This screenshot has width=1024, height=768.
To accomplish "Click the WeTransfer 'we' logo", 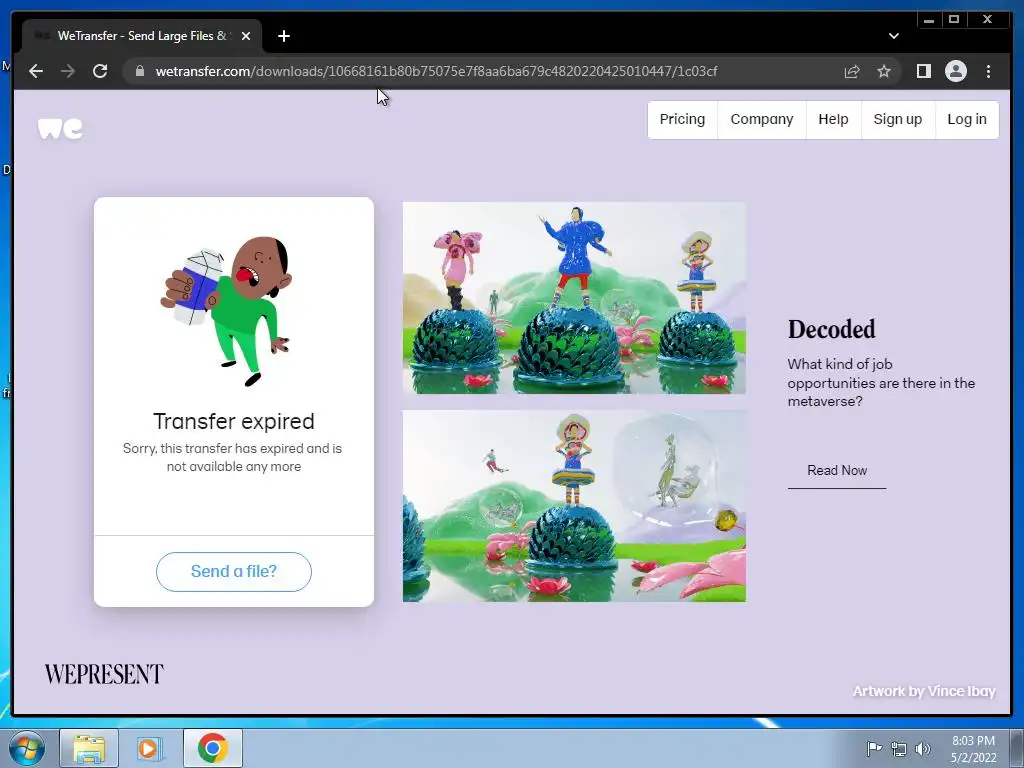I will (x=60, y=129).
